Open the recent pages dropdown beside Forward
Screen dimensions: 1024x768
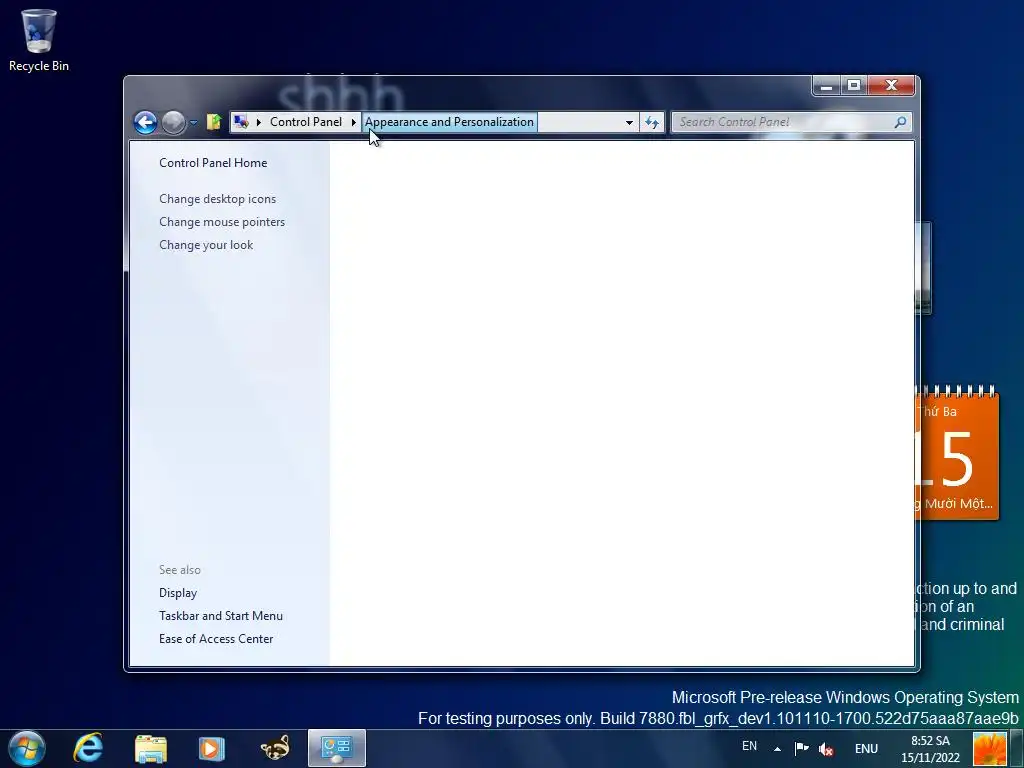(193, 122)
